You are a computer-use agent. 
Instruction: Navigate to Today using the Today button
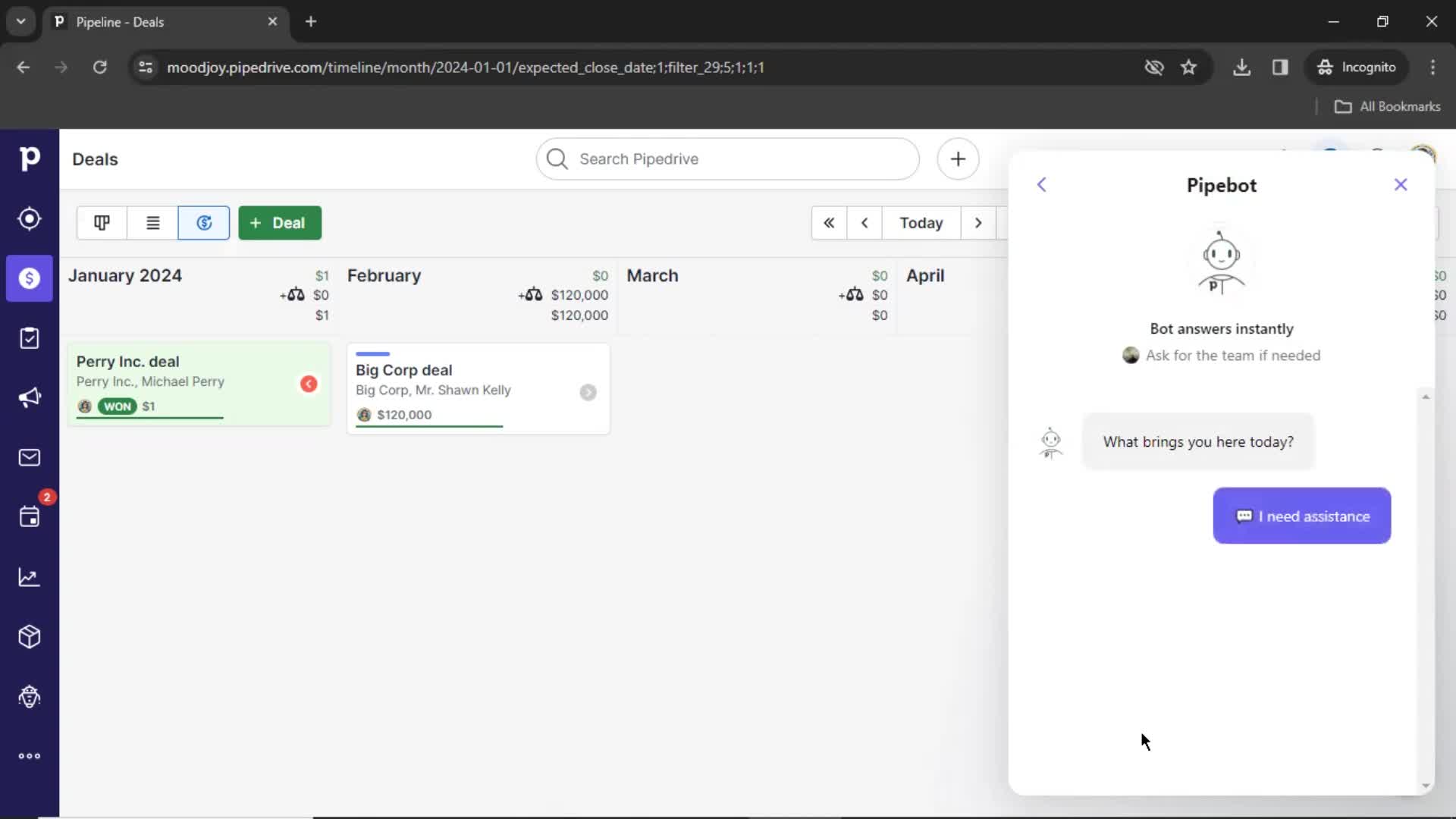(921, 222)
